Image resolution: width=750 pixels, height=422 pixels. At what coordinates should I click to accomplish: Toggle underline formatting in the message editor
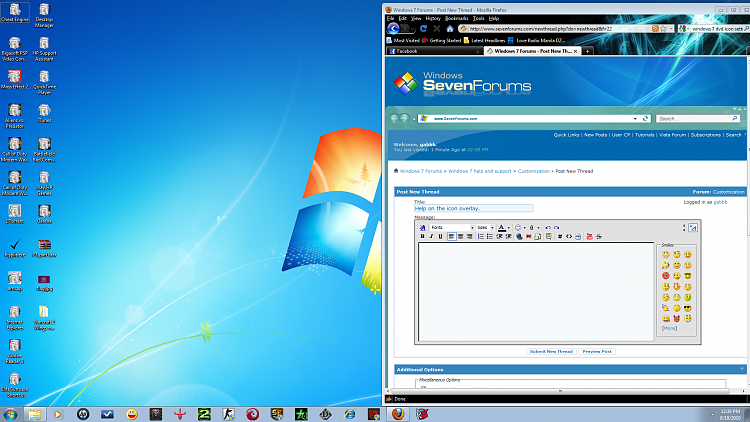(x=441, y=236)
